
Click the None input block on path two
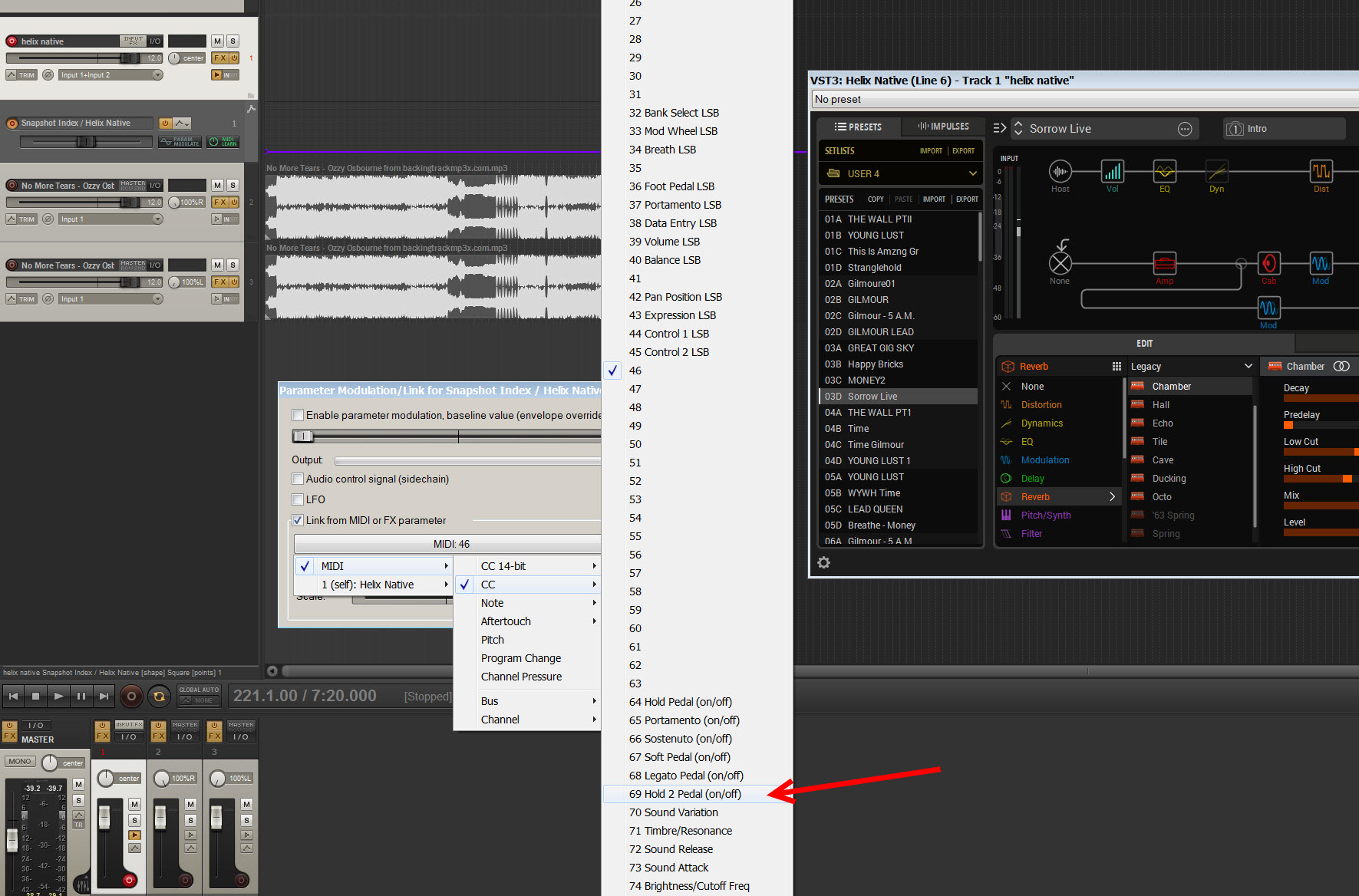pos(1060,263)
